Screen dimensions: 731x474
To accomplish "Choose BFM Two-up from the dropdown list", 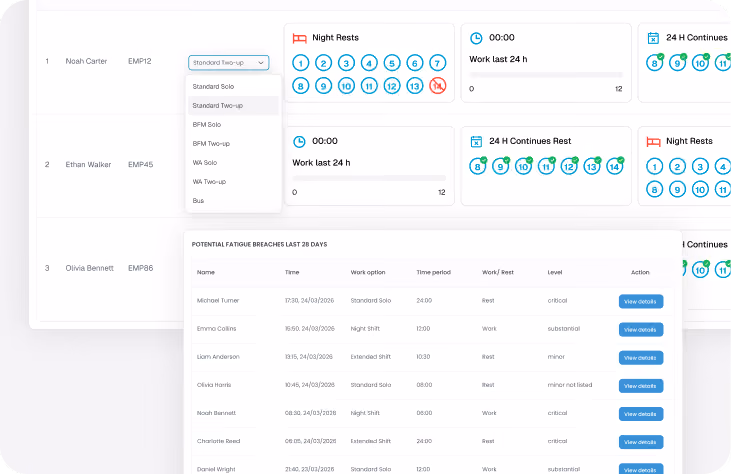I will point(233,144).
